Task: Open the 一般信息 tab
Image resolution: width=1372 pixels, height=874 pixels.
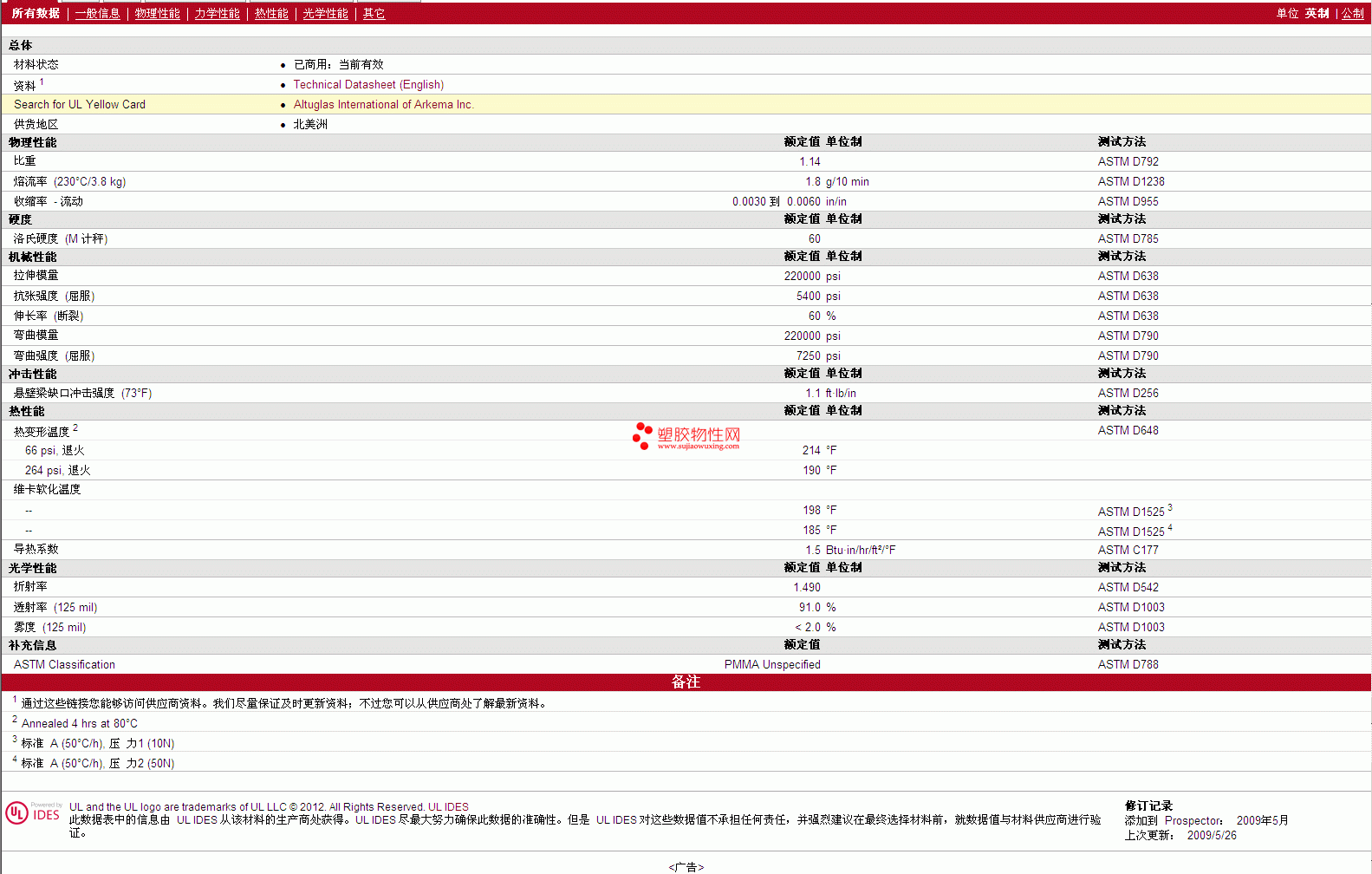Action: [x=97, y=14]
